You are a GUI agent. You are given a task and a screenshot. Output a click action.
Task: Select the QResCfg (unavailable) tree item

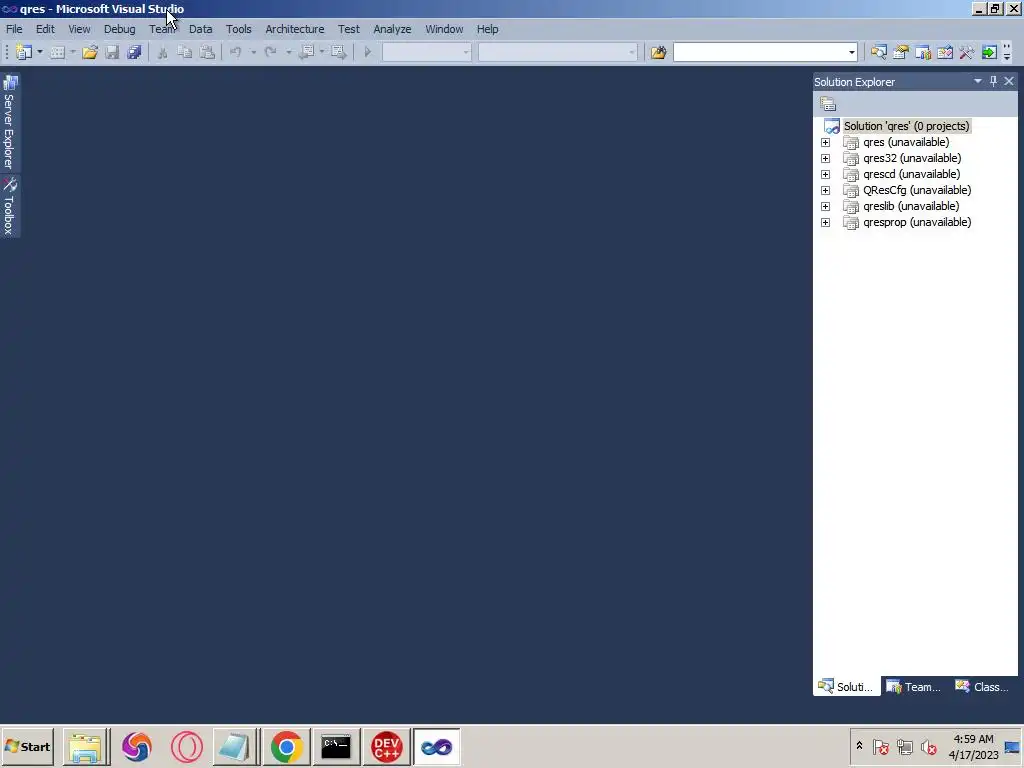917,190
